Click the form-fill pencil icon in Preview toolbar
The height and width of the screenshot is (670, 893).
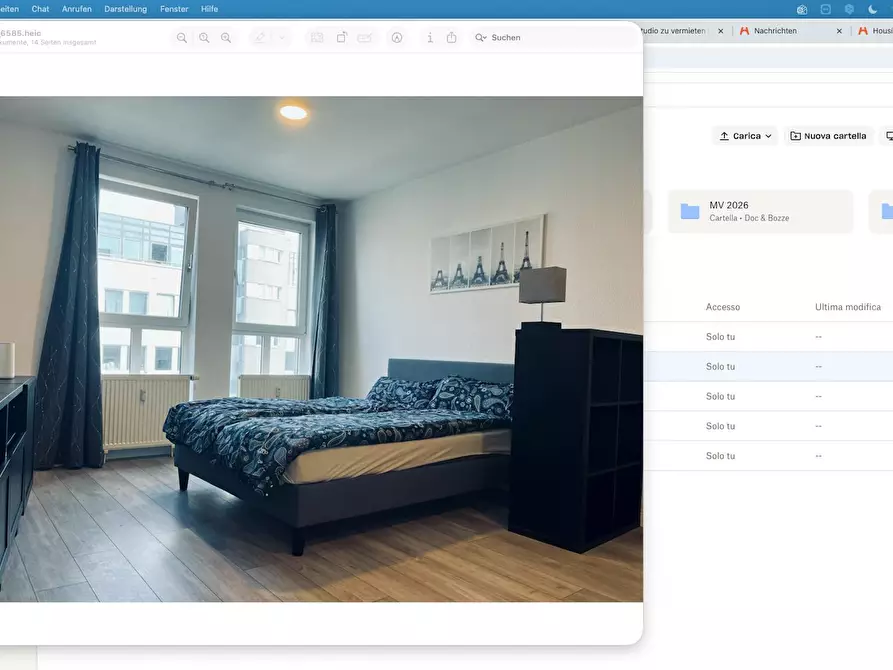point(364,38)
